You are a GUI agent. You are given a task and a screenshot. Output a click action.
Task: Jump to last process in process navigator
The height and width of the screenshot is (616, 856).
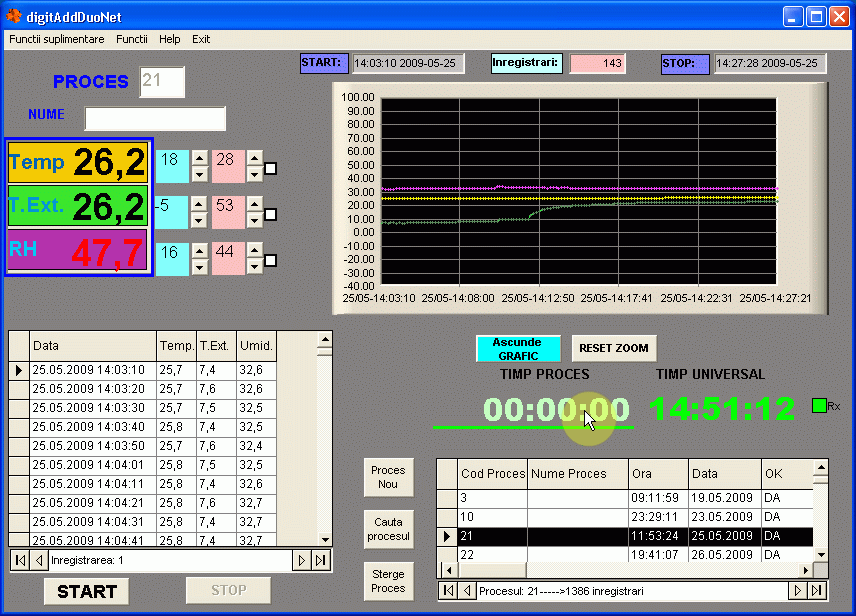tap(817, 591)
